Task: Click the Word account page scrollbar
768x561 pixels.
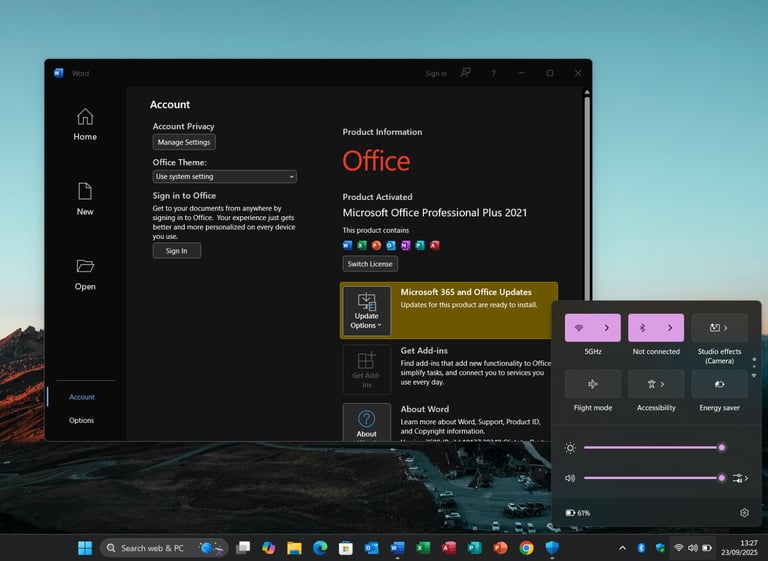Action: (587, 196)
